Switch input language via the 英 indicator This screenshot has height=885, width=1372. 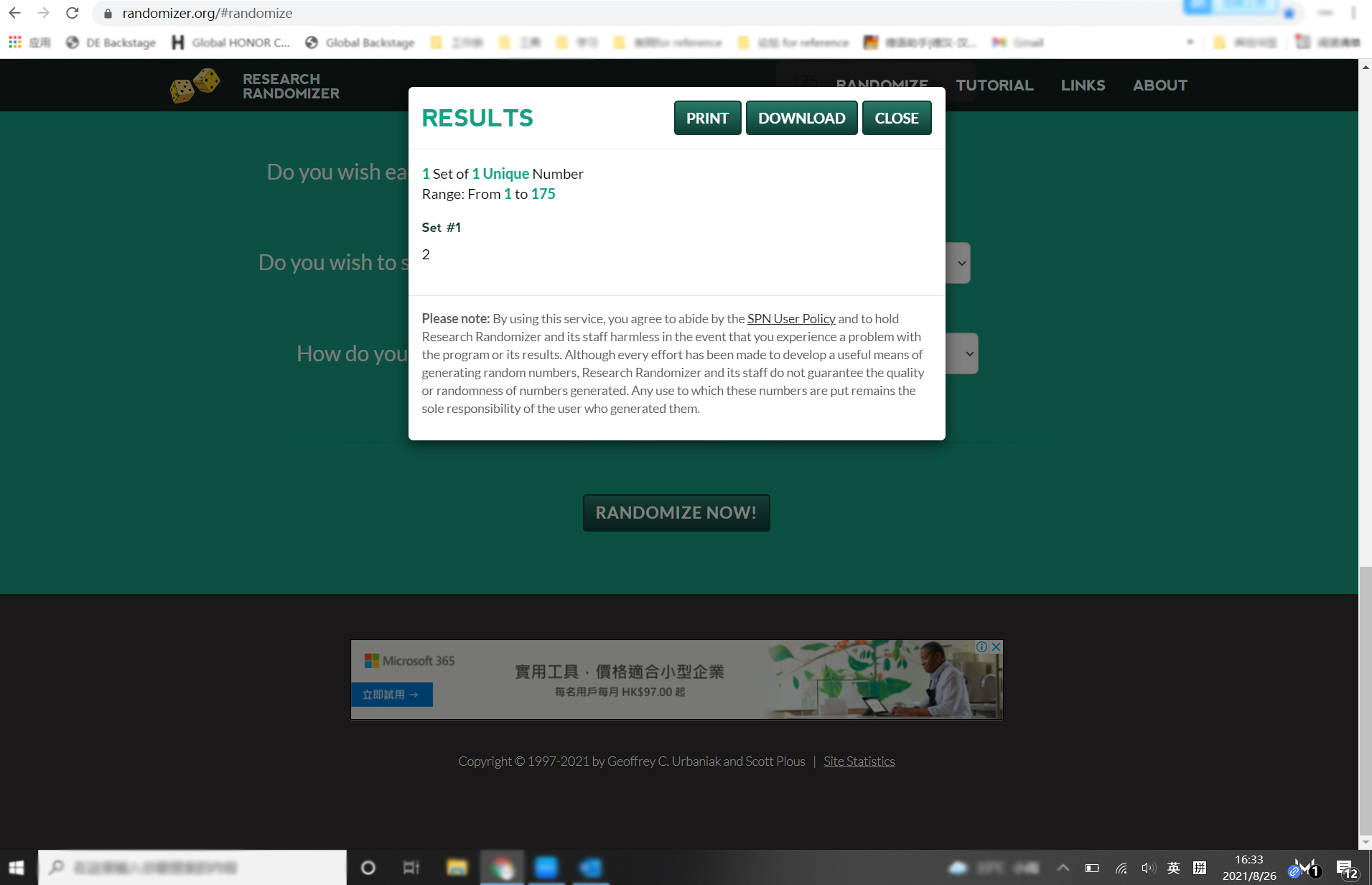[1173, 867]
